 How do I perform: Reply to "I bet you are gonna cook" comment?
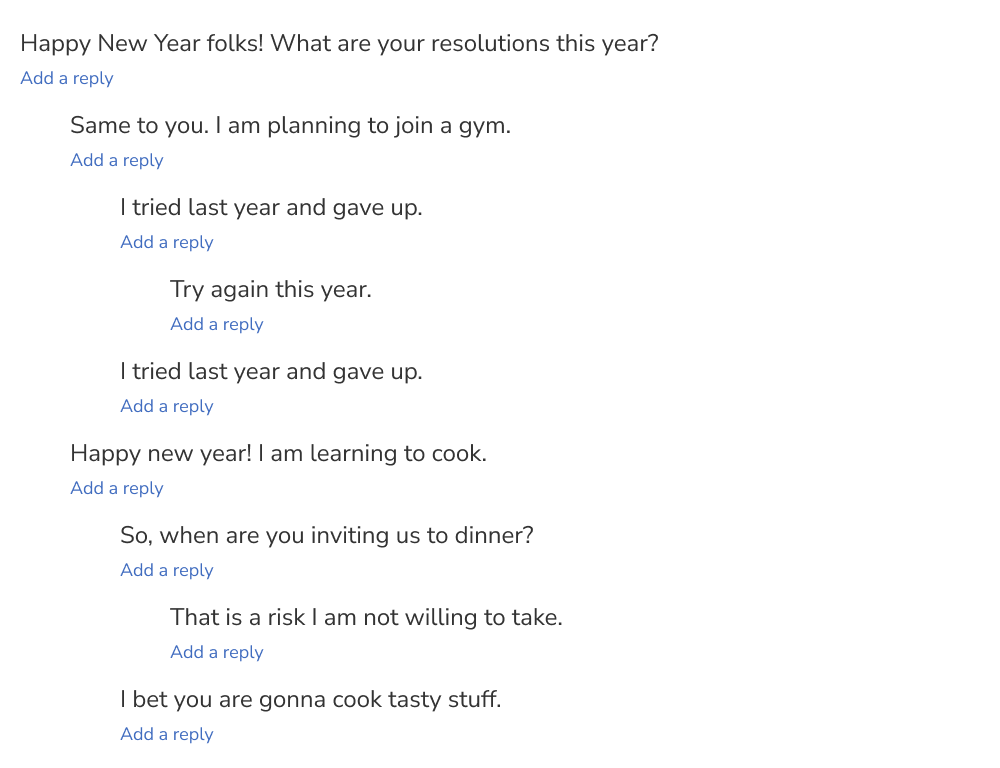(x=167, y=734)
